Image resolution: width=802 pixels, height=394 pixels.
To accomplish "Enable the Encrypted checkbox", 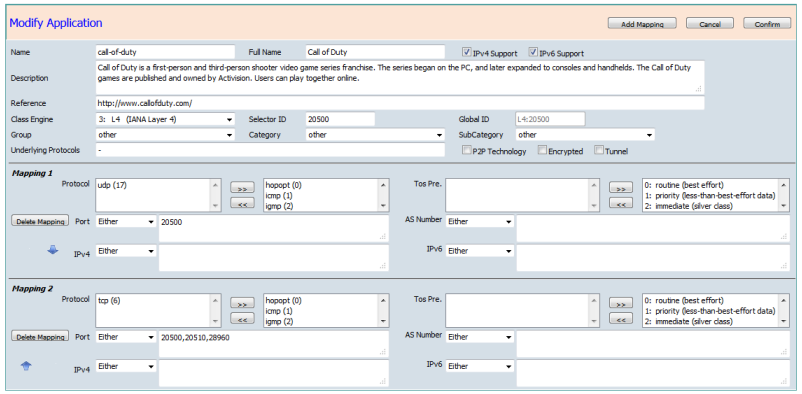I will coord(542,150).
